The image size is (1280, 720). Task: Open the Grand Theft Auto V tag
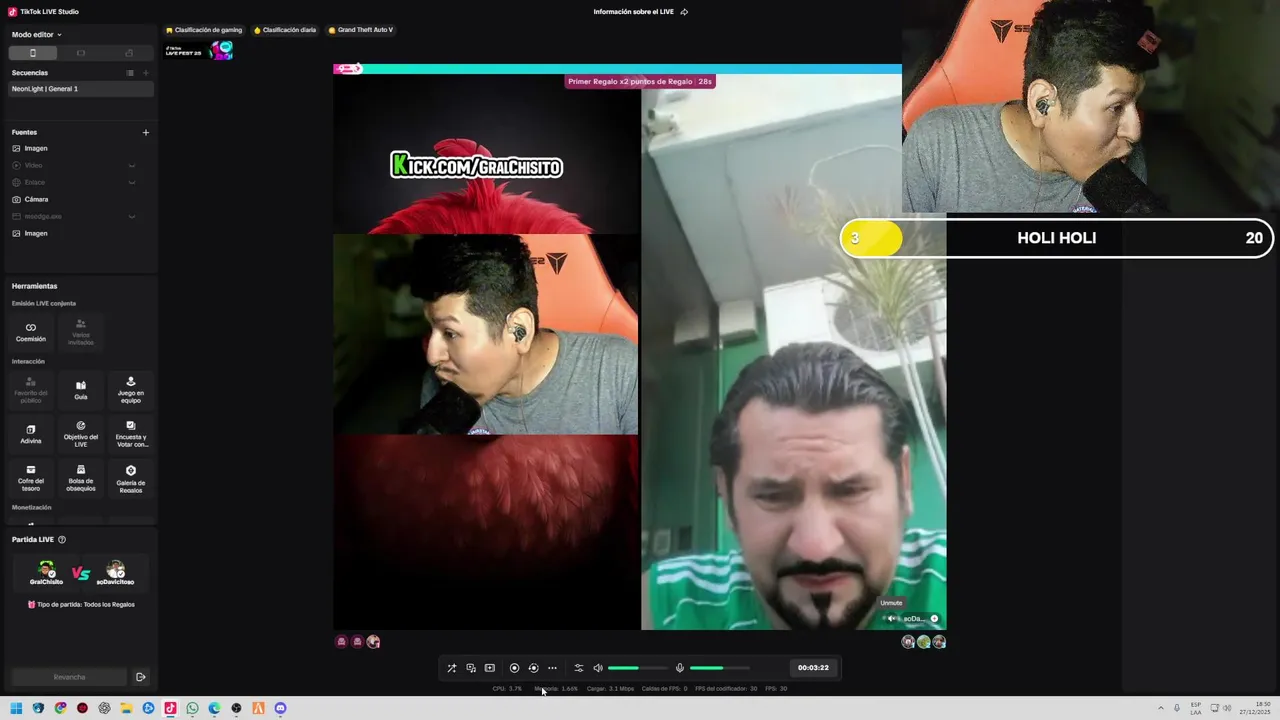[x=361, y=30]
